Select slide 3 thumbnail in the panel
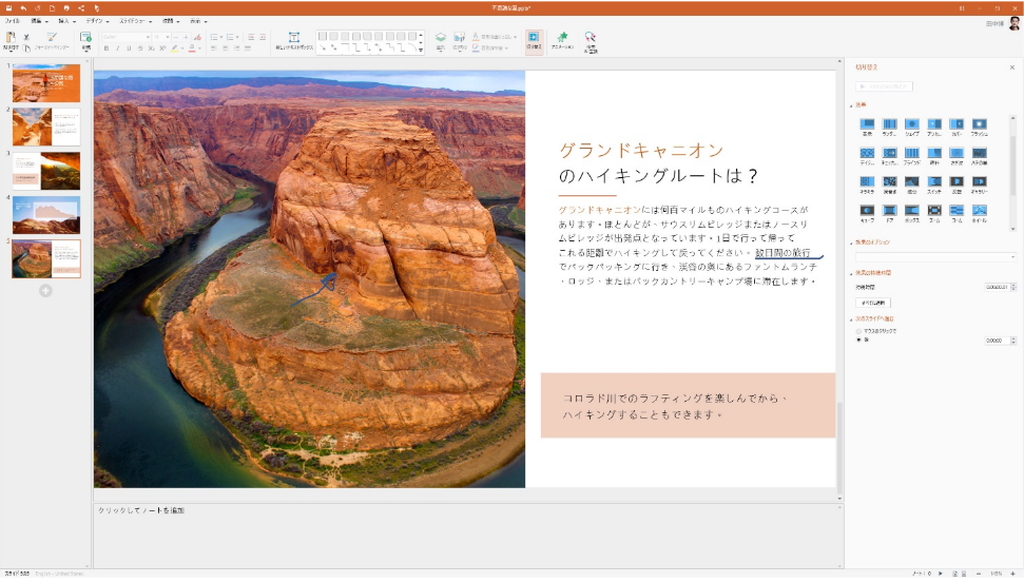 tap(45, 170)
